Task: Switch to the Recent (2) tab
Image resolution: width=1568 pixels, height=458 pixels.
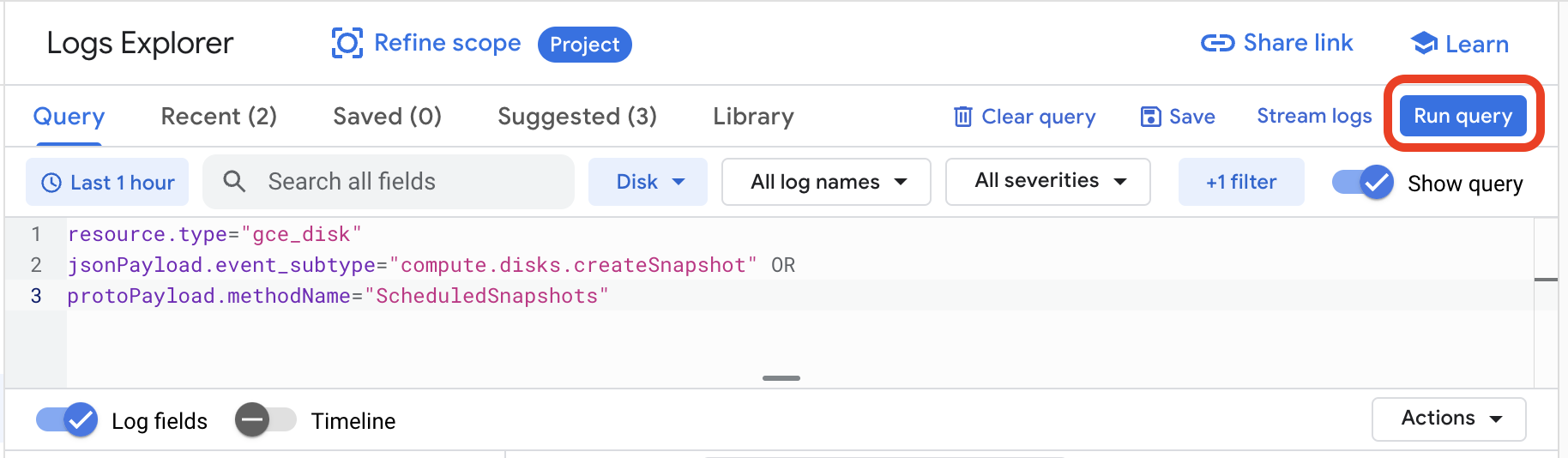Action: click(219, 117)
